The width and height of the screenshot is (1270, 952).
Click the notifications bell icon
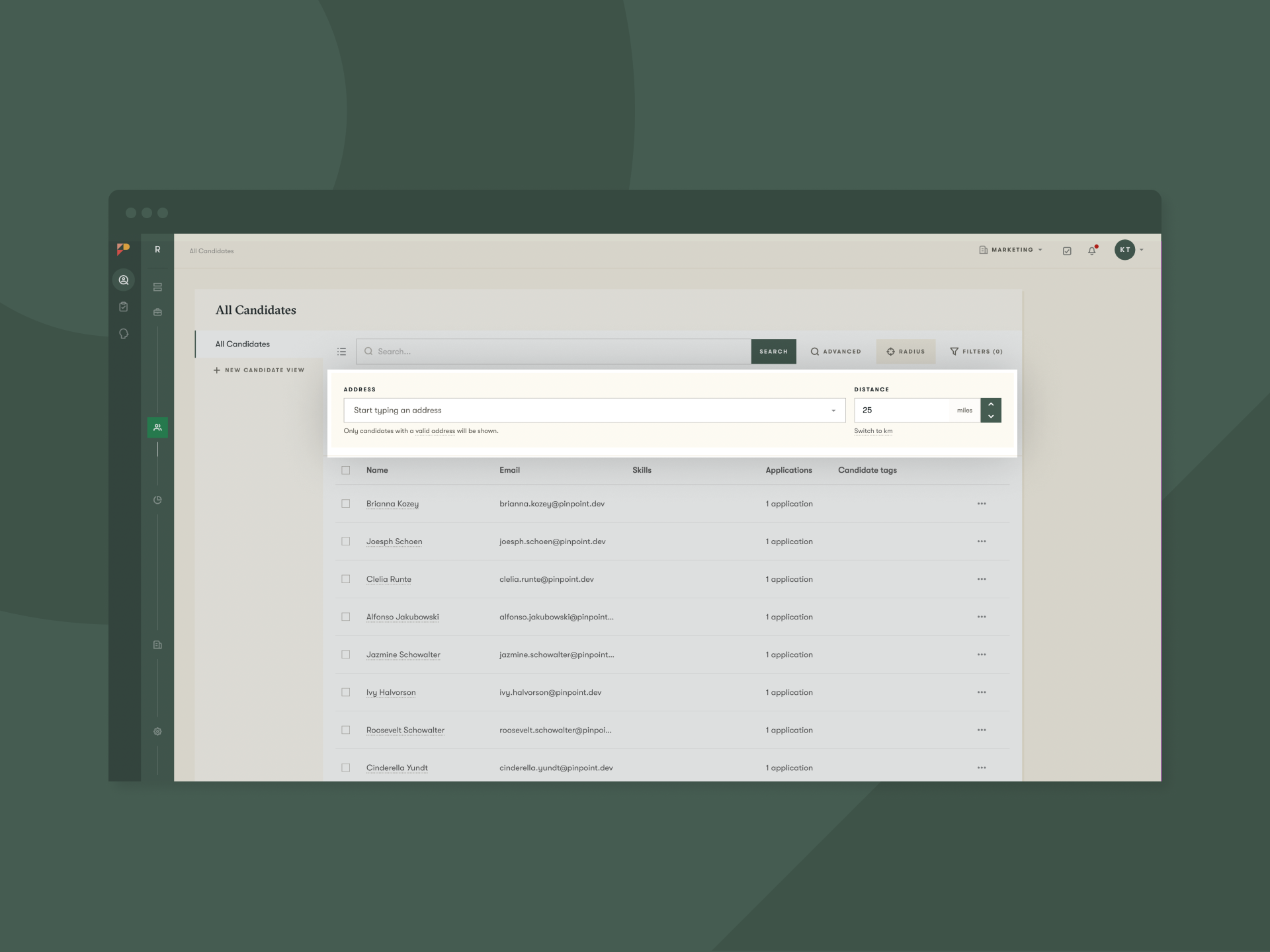coord(1091,251)
